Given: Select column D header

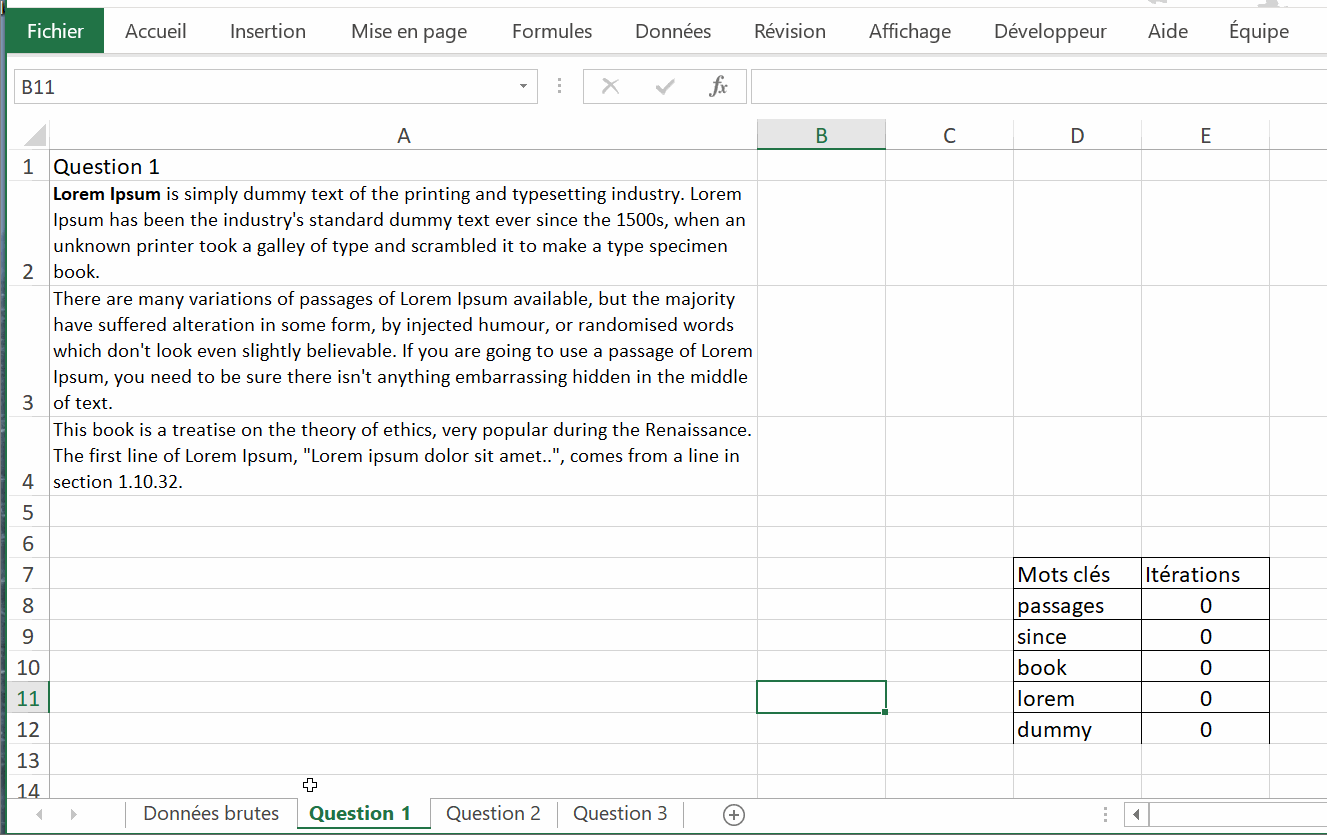Looking at the screenshot, I should click(1077, 136).
